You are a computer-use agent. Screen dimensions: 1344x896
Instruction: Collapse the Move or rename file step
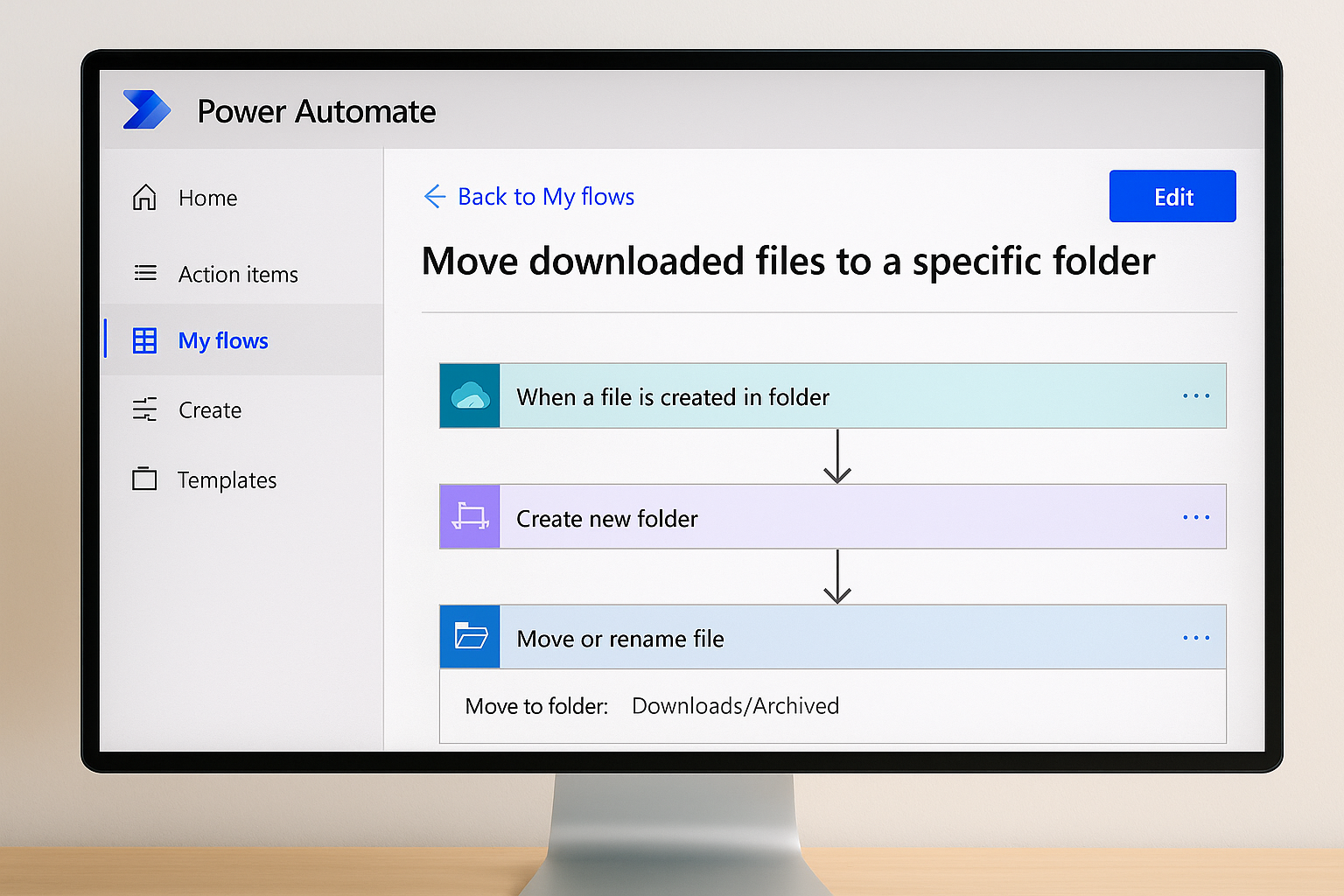pyautogui.click(x=833, y=637)
